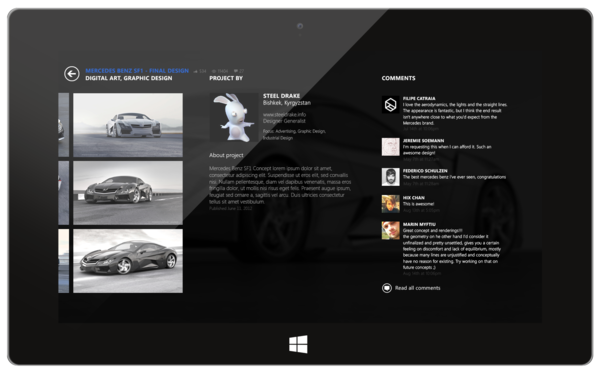This screenshot has height=373, width=600.
Task: Click the Read all comments bubble icon
Action: pyautogui.click(x=386, y=288)
